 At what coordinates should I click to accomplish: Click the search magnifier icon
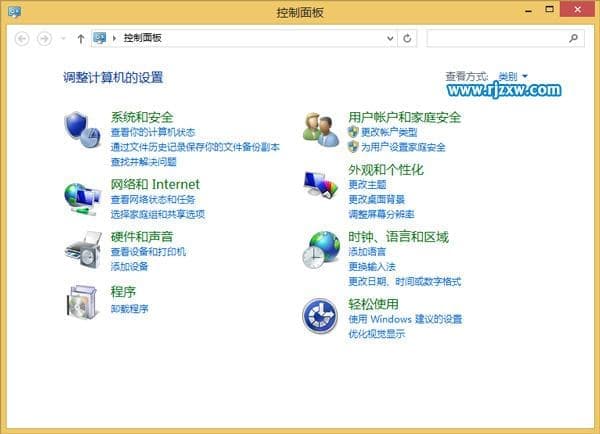(573, 38)
